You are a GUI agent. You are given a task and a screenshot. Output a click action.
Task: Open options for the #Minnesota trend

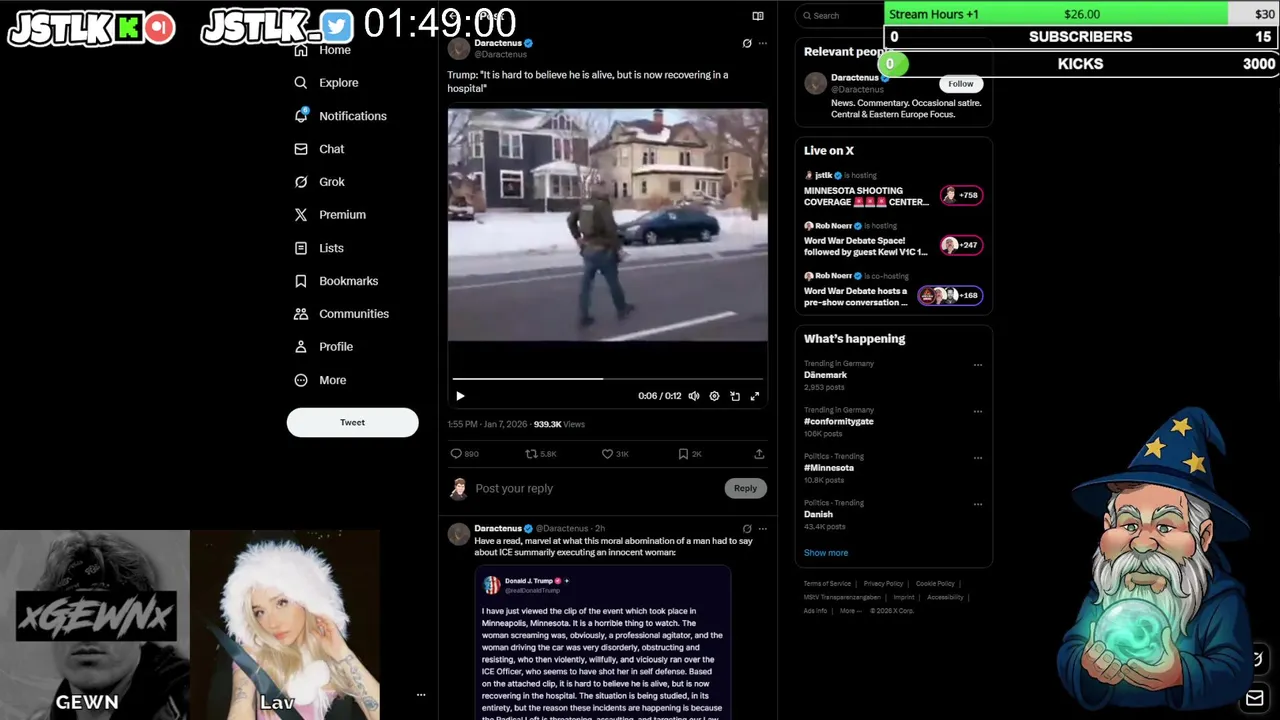(978, 458)
